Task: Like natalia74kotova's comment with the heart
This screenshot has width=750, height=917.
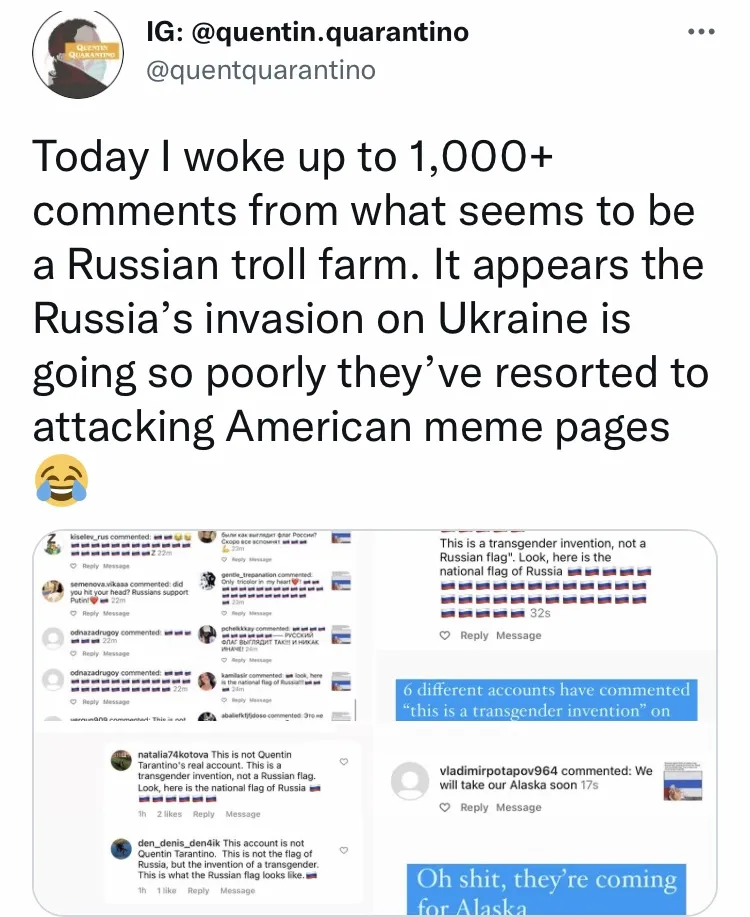Action: pyautogui.click(x=344, y=762)
